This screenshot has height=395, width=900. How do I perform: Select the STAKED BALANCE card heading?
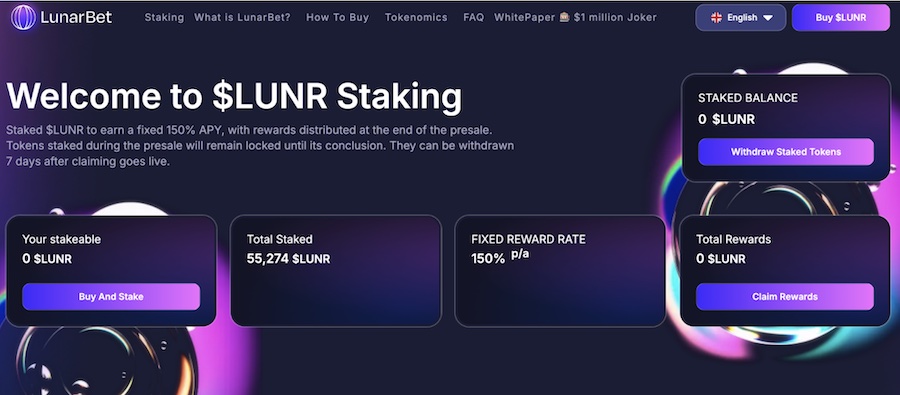coord(747,98)
